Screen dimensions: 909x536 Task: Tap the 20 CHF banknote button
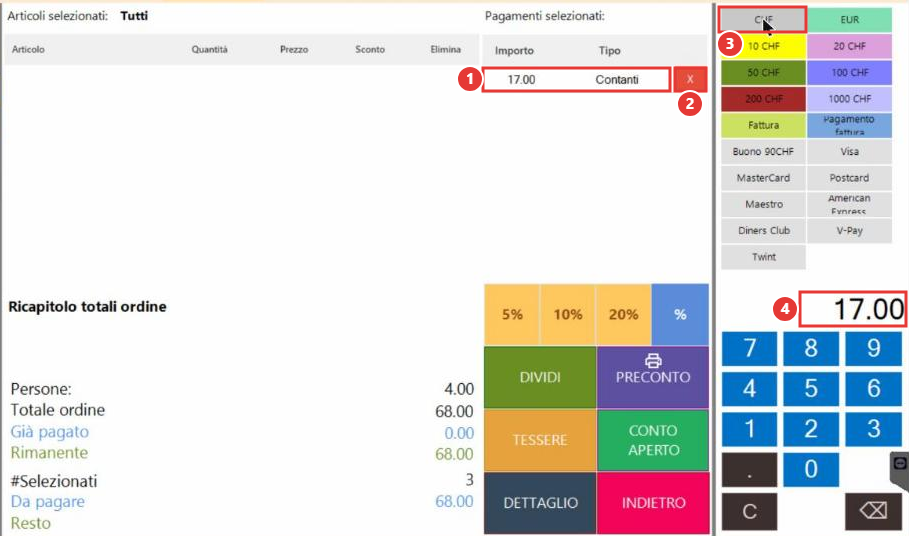tap(849, 46)
